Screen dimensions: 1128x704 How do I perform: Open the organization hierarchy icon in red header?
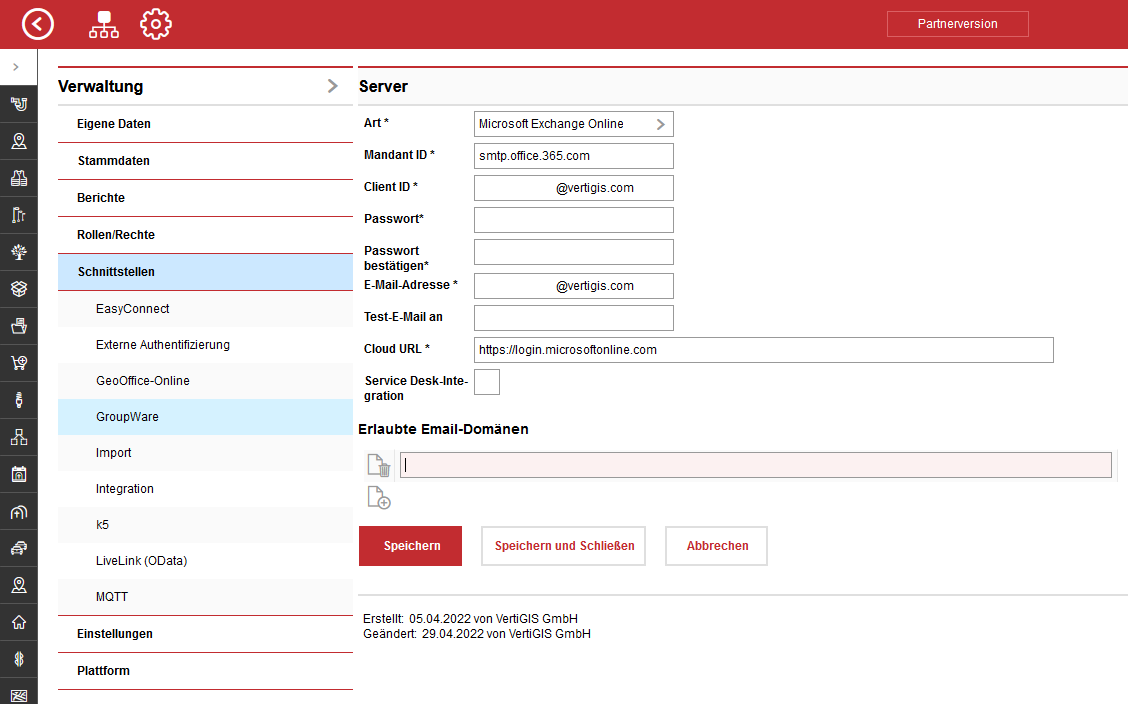(104, 24)
